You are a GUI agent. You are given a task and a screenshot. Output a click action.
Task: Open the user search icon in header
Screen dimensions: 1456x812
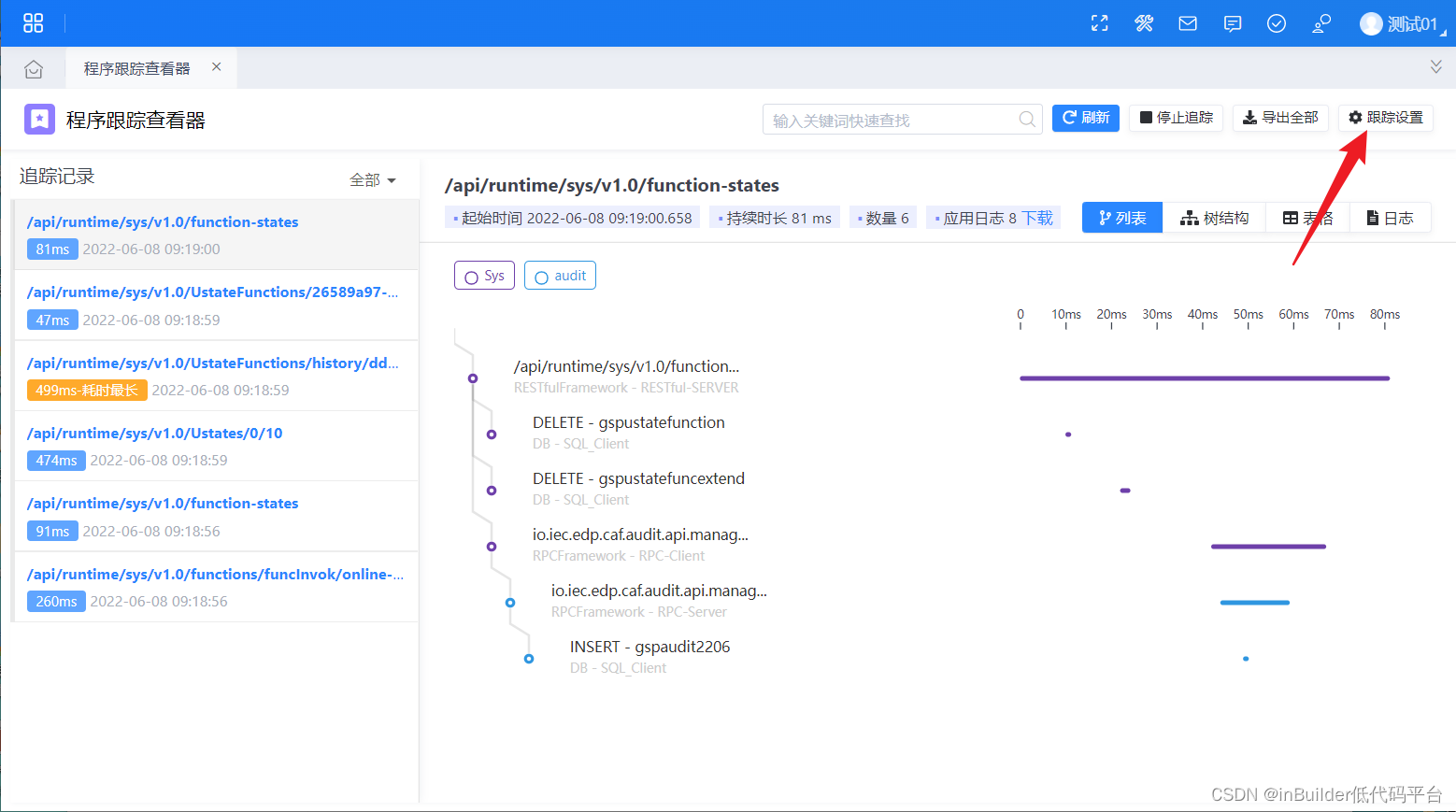click(x=1321, y=23)
